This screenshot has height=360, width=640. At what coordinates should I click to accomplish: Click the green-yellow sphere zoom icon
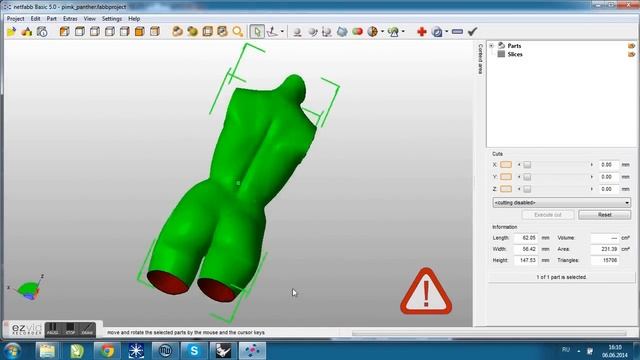click(192, 31)
